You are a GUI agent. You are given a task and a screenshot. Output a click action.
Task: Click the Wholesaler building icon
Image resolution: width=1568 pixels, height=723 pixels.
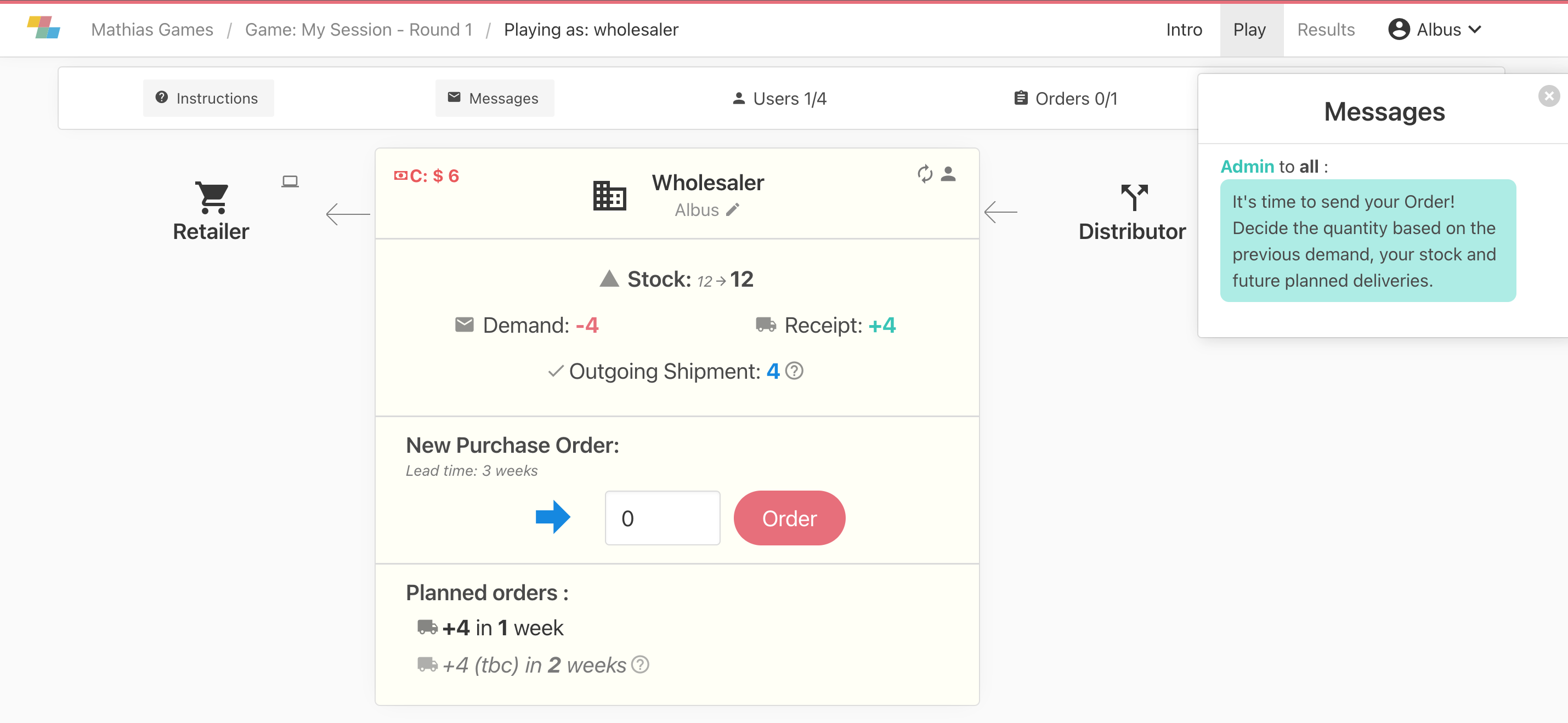point(609,195)
